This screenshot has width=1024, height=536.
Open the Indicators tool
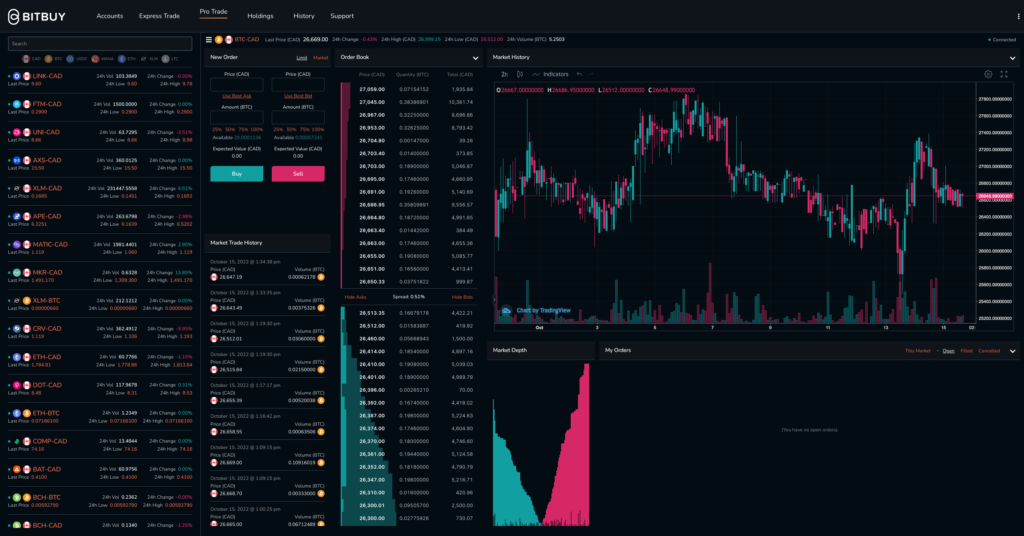550,74
